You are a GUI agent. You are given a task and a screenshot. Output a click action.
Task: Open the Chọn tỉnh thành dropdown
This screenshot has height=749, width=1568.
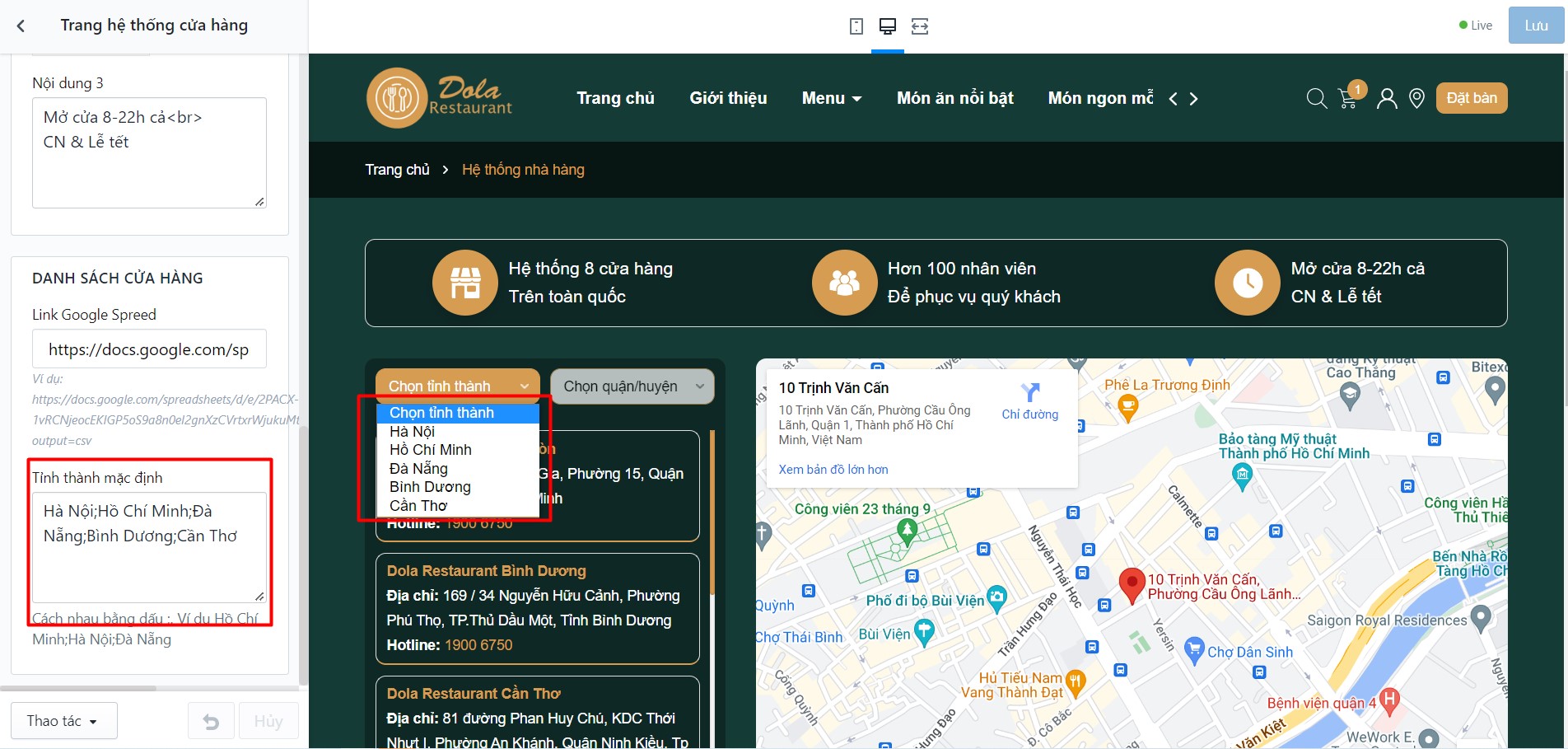tap(458, 386)
